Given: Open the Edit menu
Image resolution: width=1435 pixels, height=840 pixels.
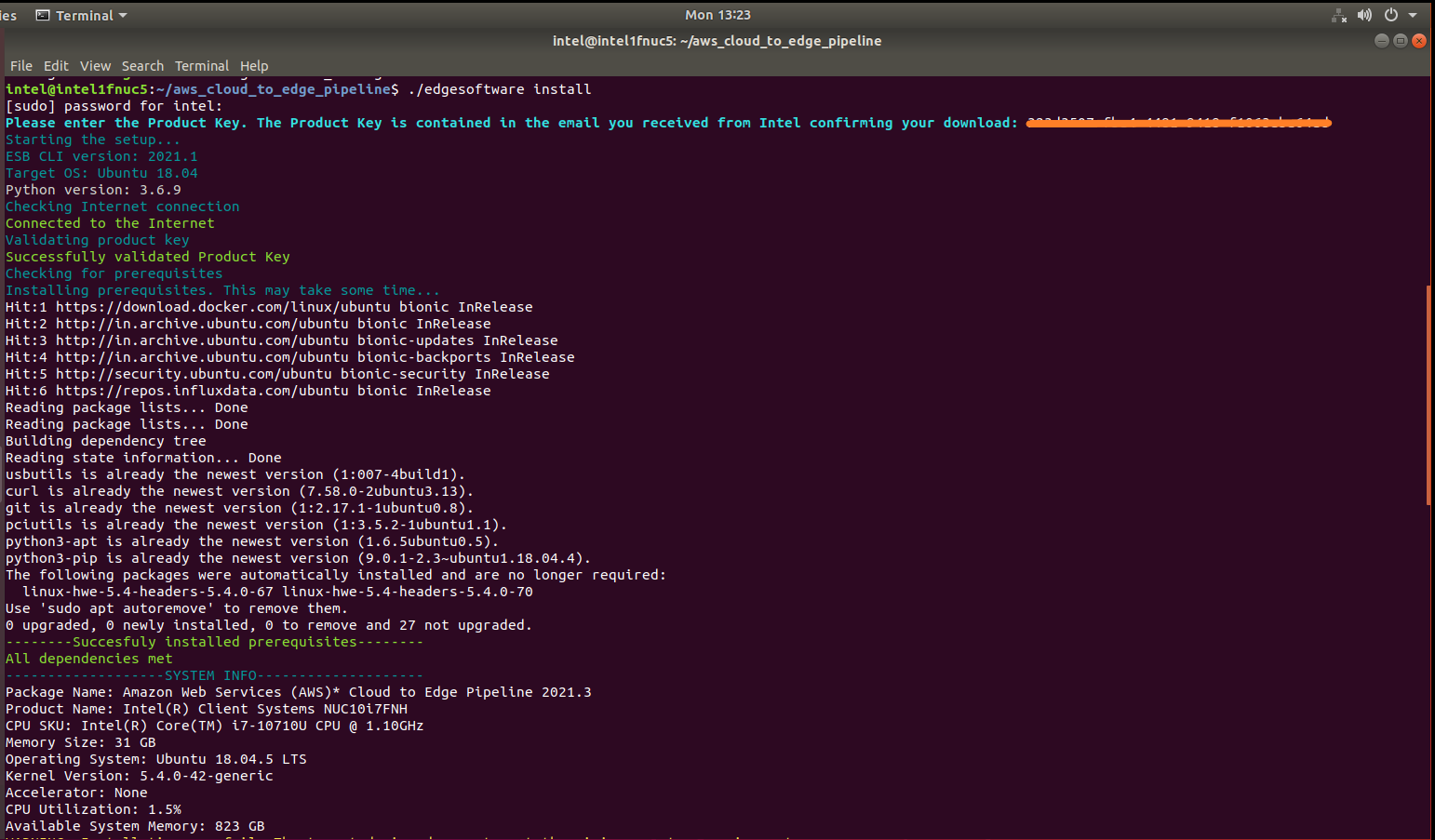Looking at the screenshot, I should pos(56,66).
